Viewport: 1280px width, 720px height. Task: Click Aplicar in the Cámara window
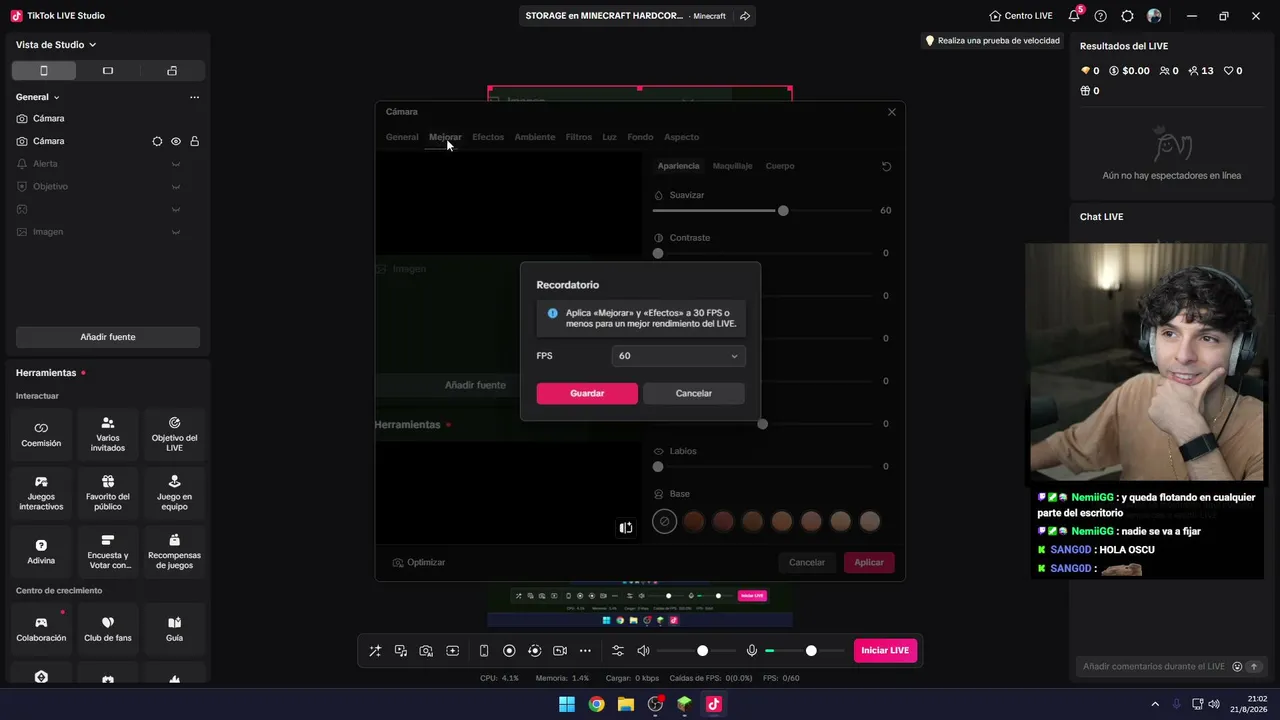(869, 562)
